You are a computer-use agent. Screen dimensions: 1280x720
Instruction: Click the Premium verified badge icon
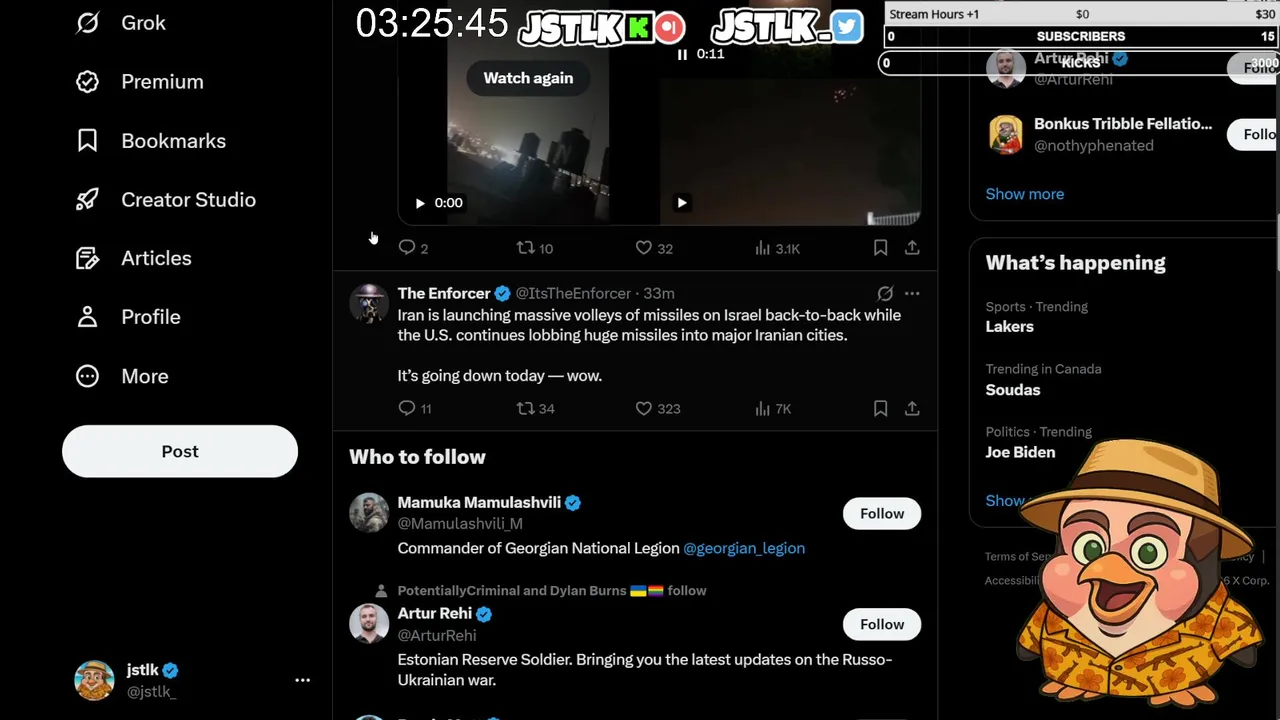coord(88,82)
